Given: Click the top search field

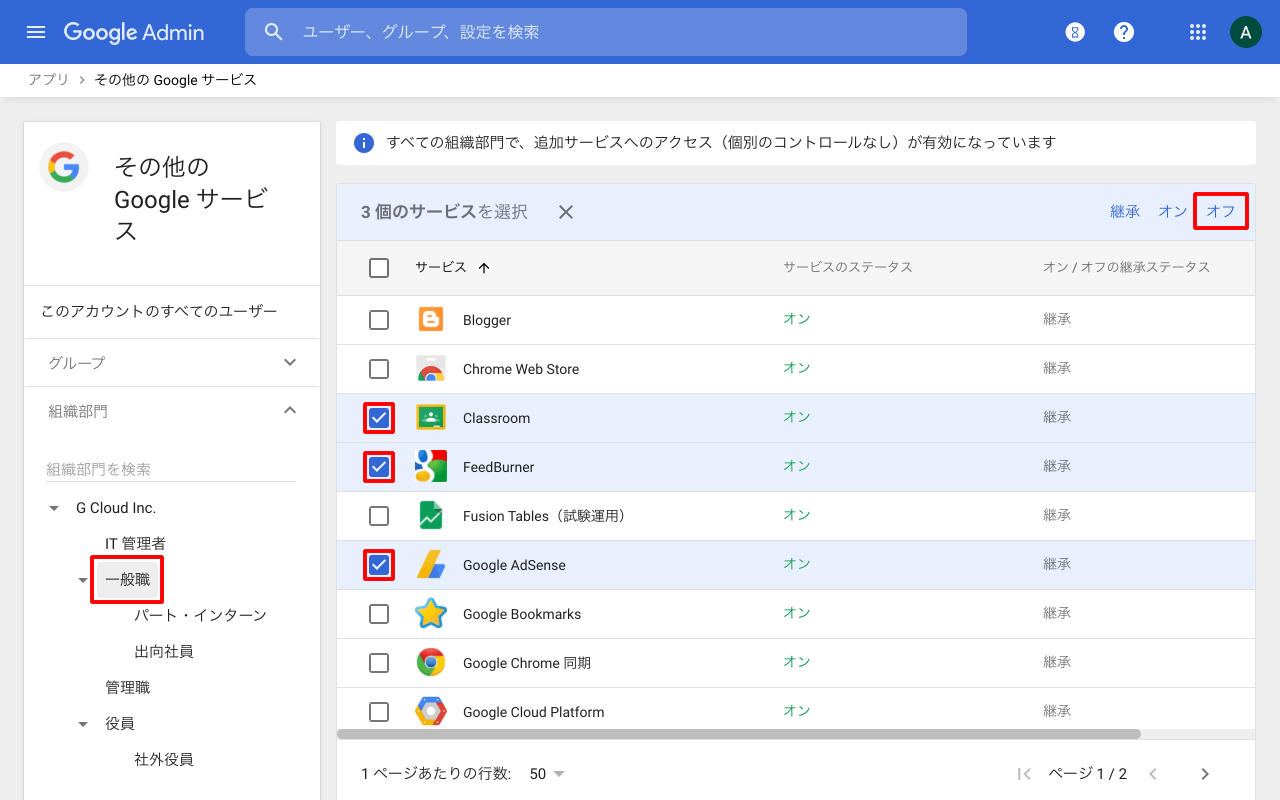Looking at the screenshot, I should pos(606,32).
